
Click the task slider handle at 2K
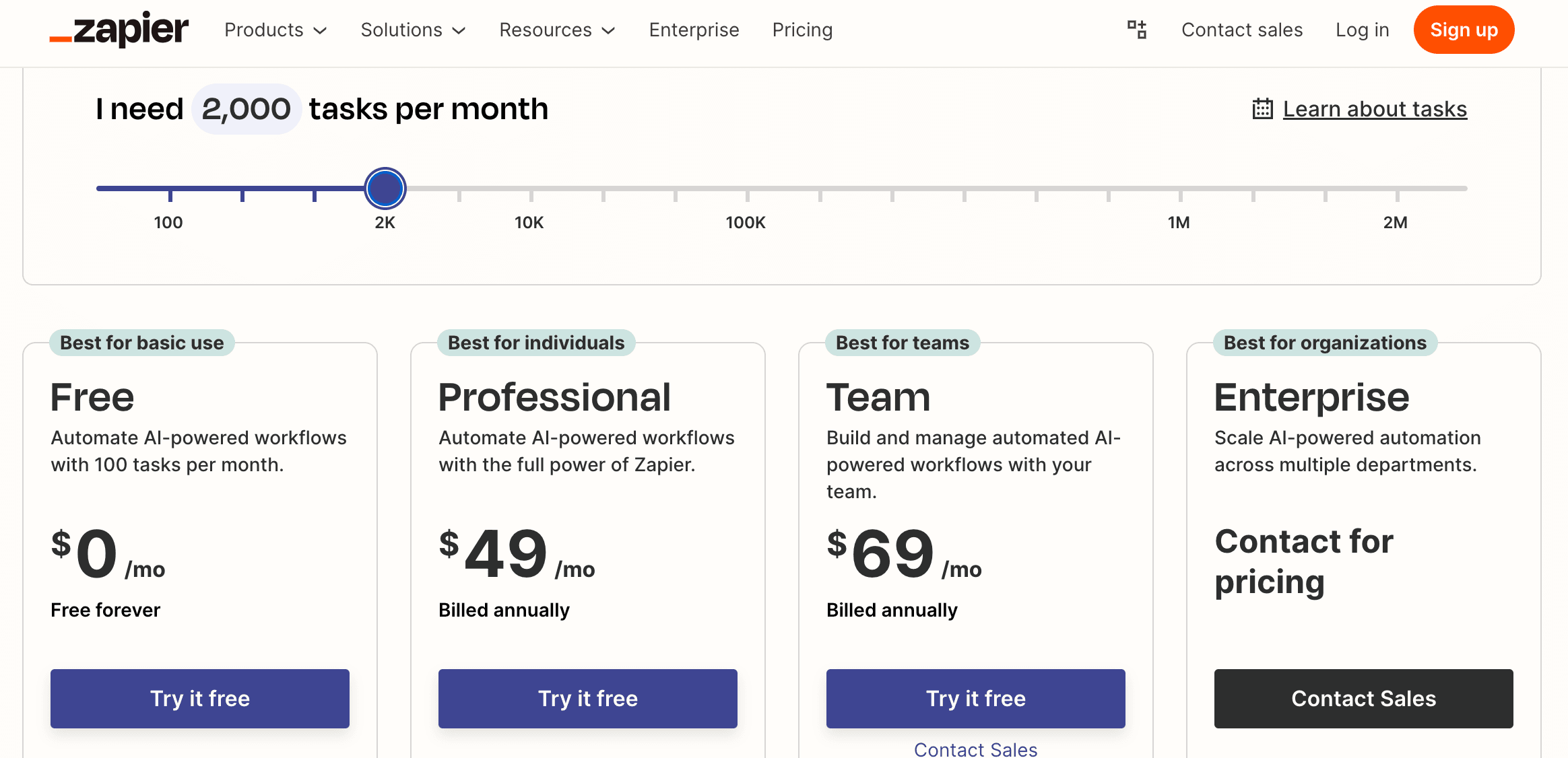pos(385,188)
